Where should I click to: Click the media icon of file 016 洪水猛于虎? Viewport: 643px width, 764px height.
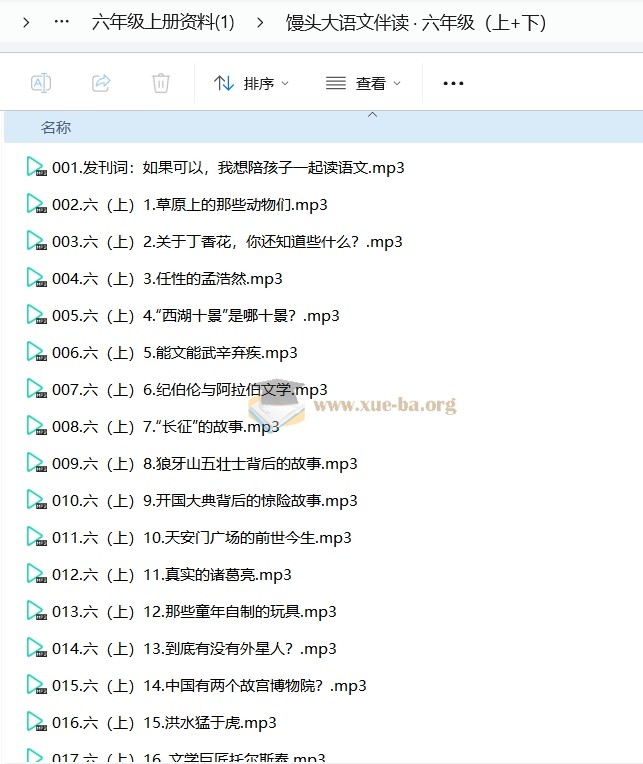click(x=37, y=722)
